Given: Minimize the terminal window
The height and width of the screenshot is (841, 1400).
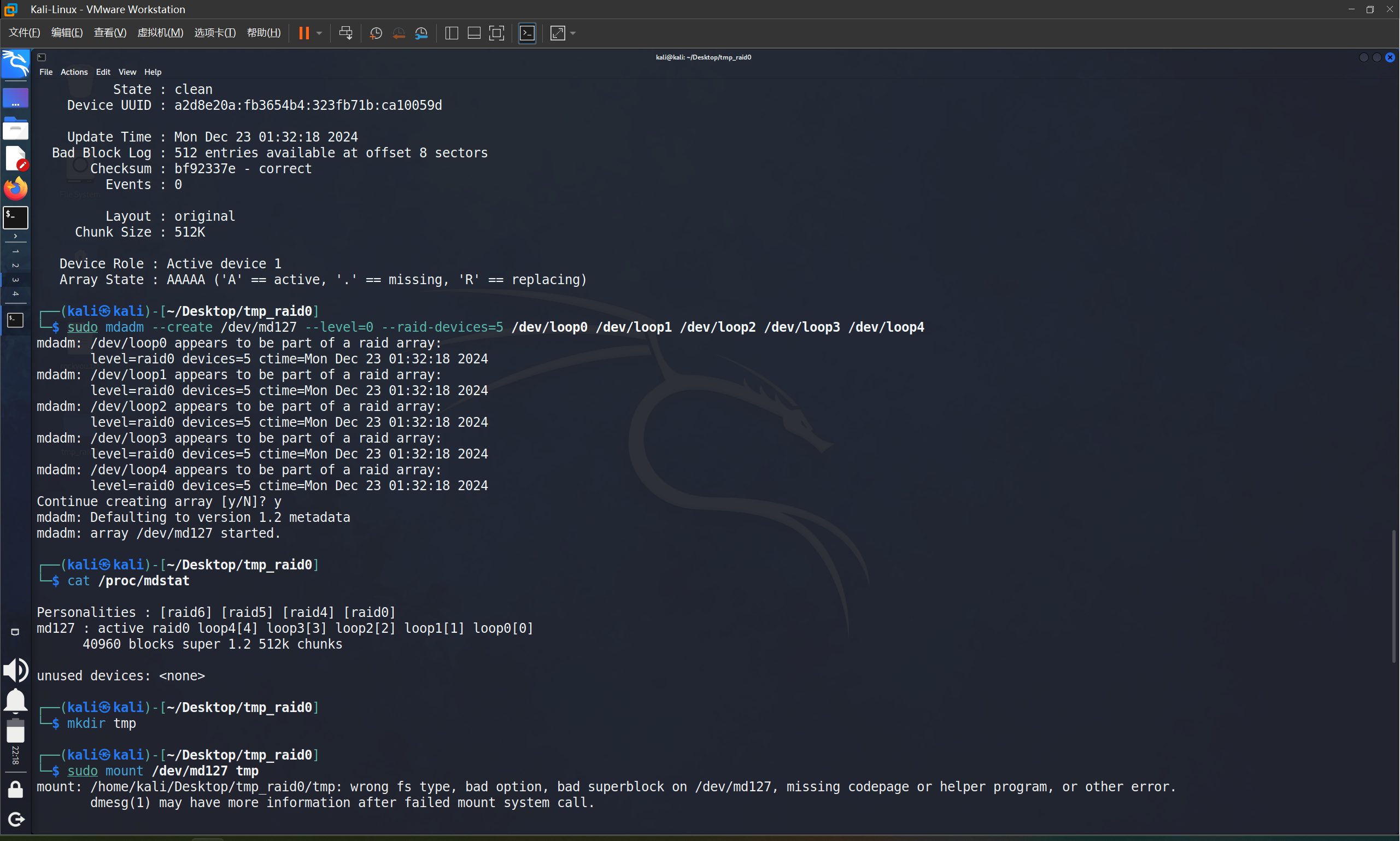Looking at the screenshot, I should [1364, 57].
